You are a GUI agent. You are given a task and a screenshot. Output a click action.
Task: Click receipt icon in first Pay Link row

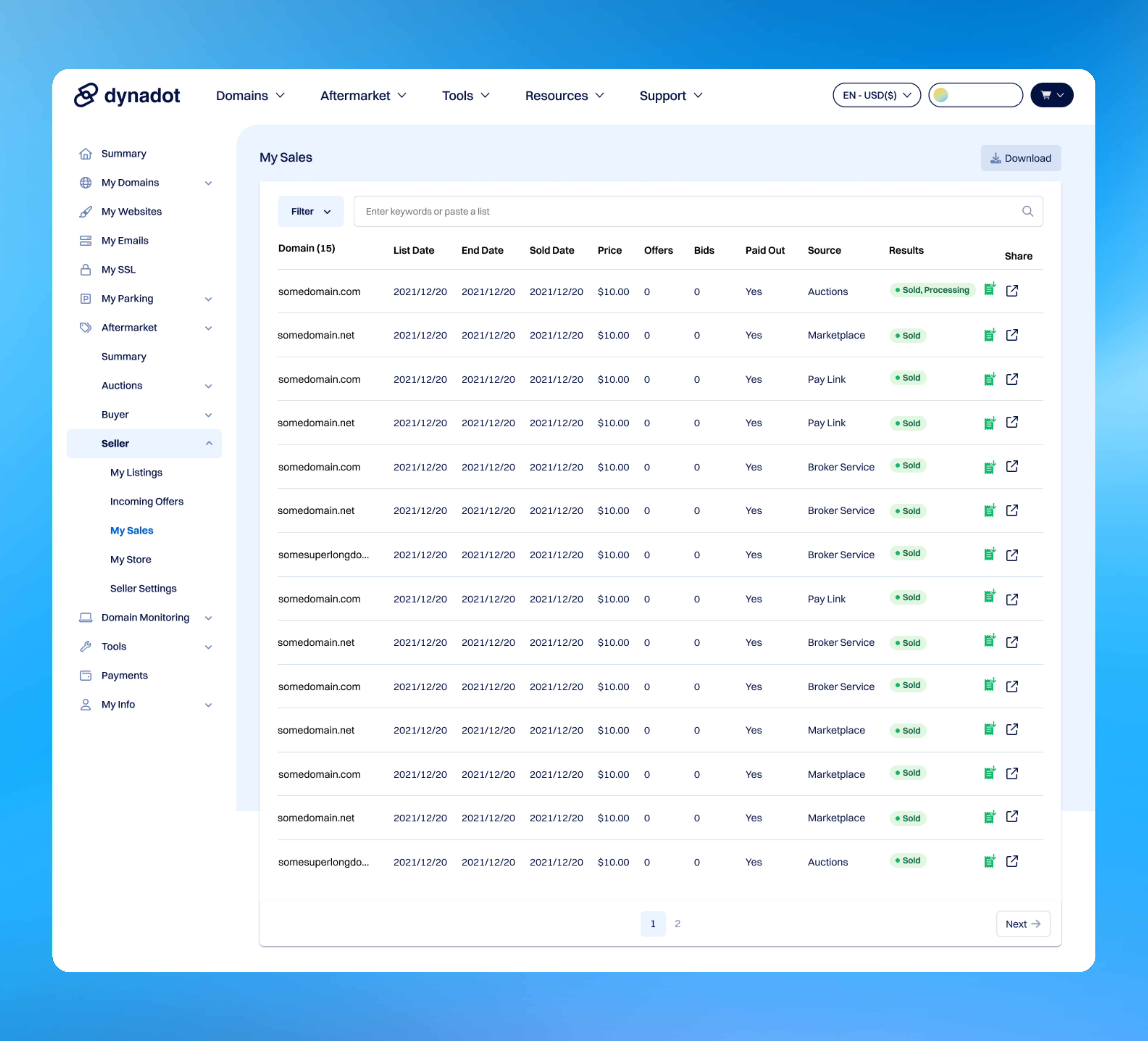tap(990, 379)
